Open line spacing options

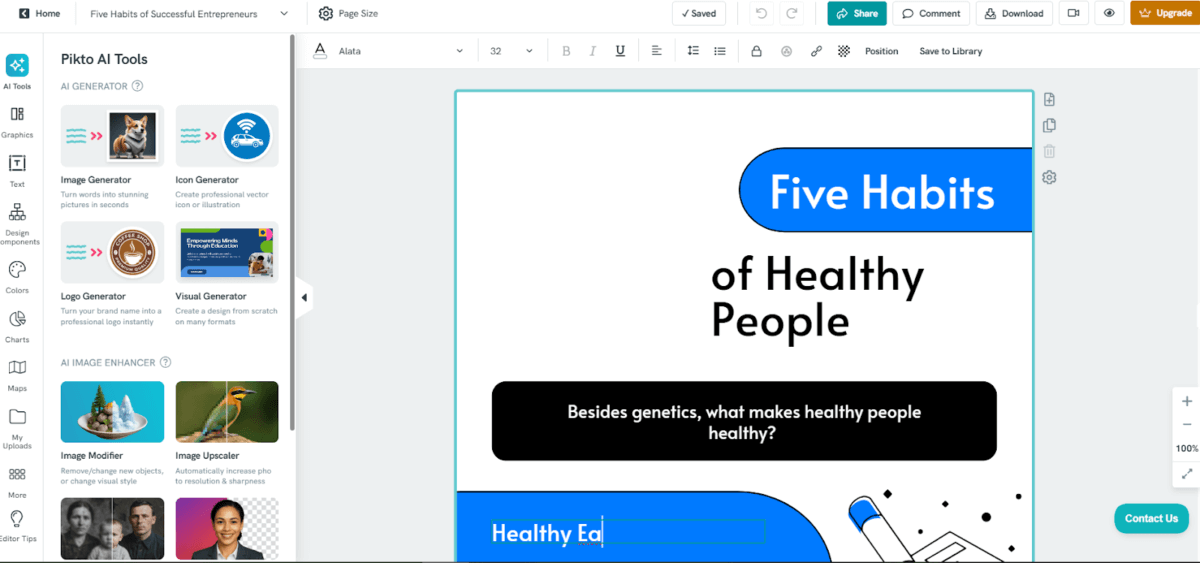click(x=693, y=51)
